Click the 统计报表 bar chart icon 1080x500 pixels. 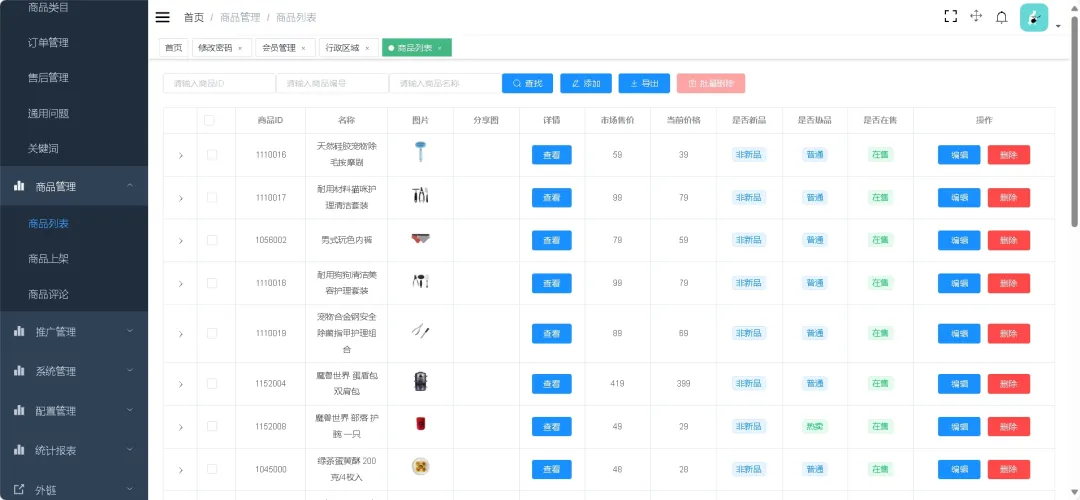point(19,450)
